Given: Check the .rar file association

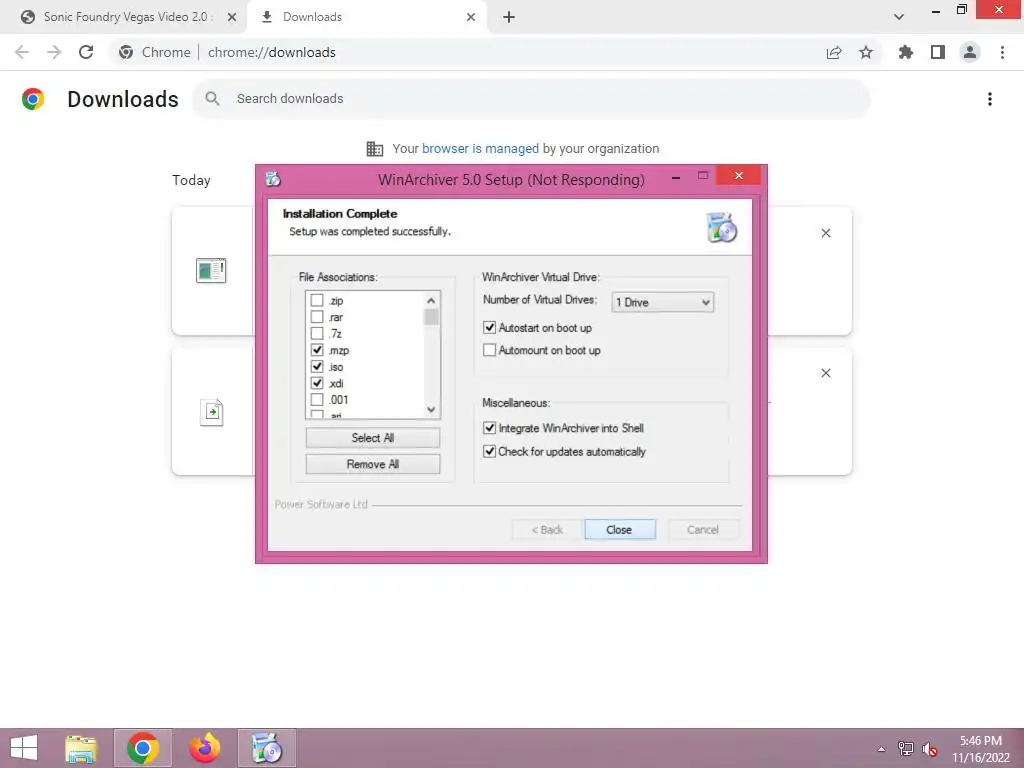Looking at the screenshot, I should (x=317, y=317).
